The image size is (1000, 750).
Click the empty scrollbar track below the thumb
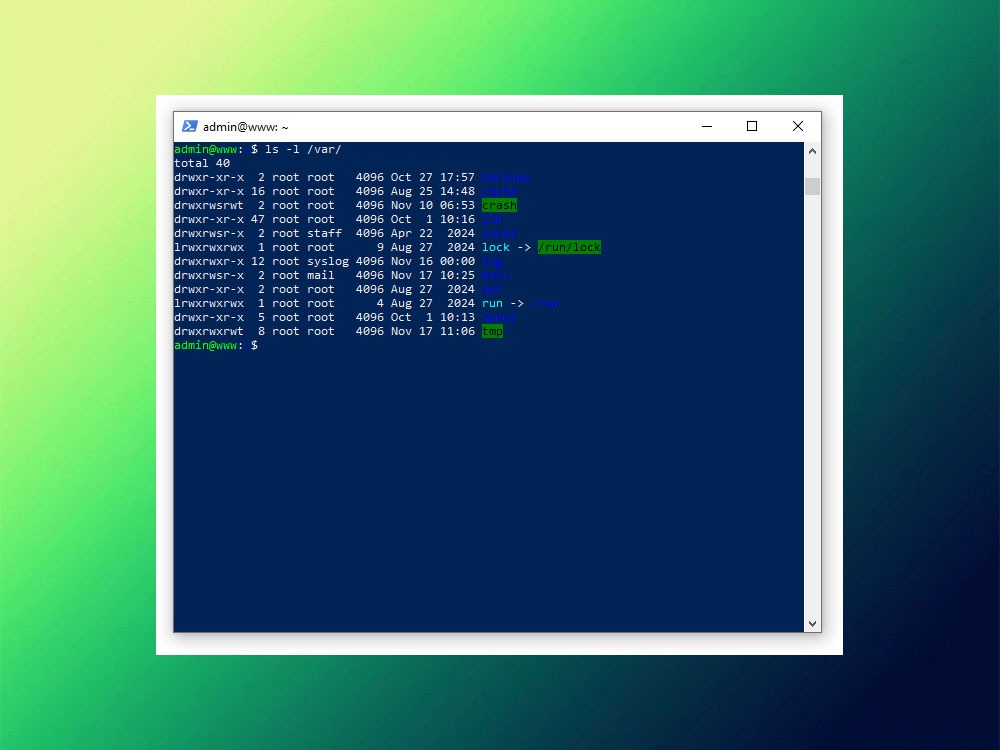point(812,400)
